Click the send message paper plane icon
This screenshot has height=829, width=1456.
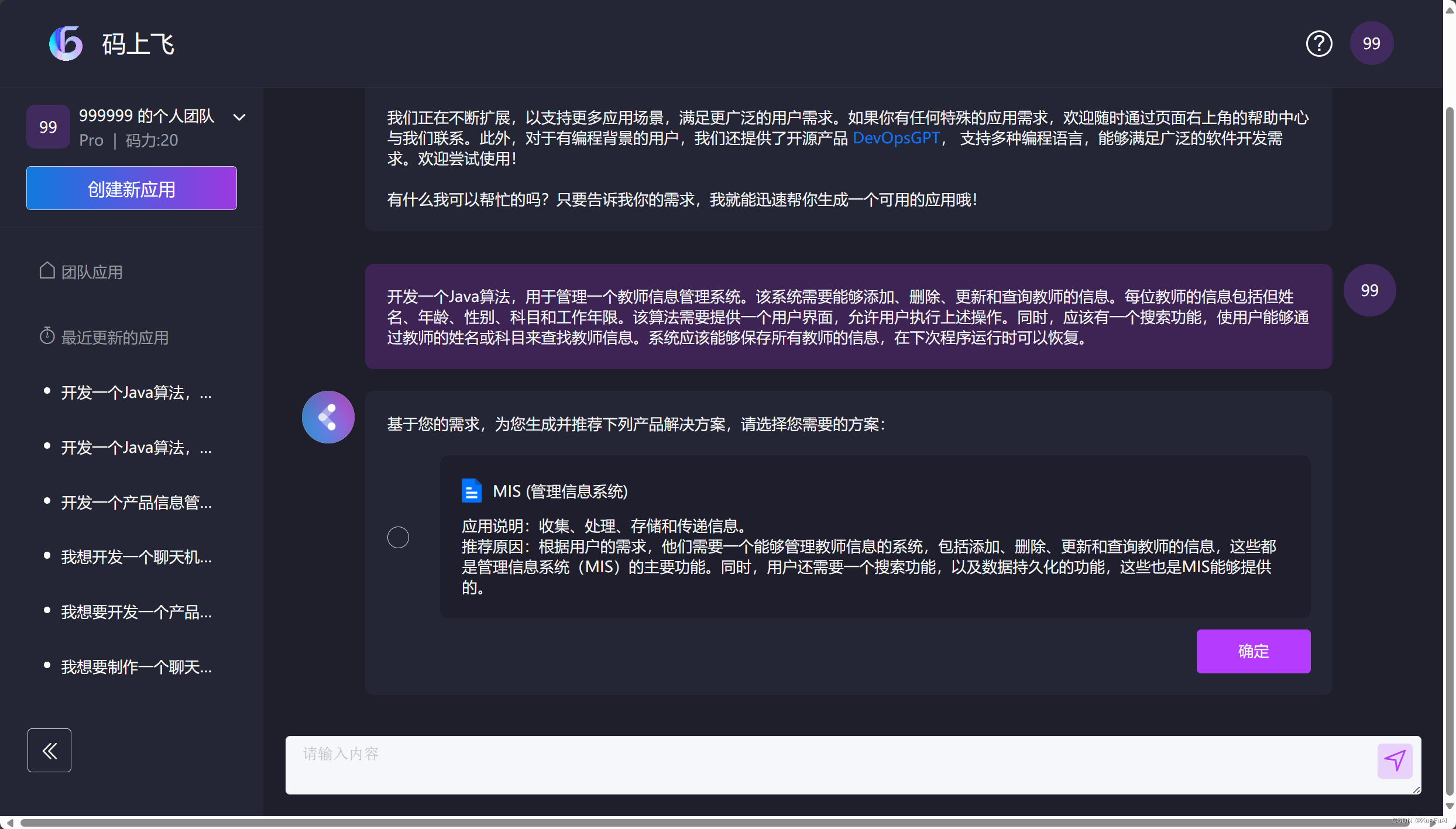[x=1395, y=761]
